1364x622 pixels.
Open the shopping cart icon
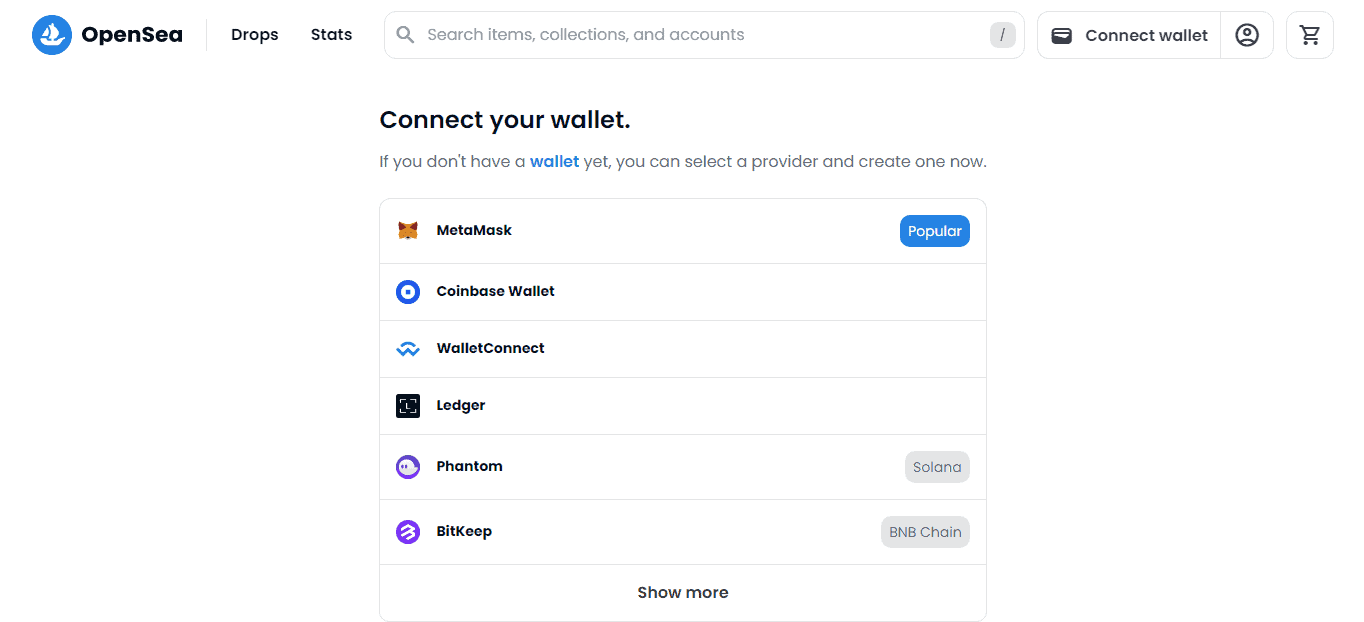(1310, 34)
